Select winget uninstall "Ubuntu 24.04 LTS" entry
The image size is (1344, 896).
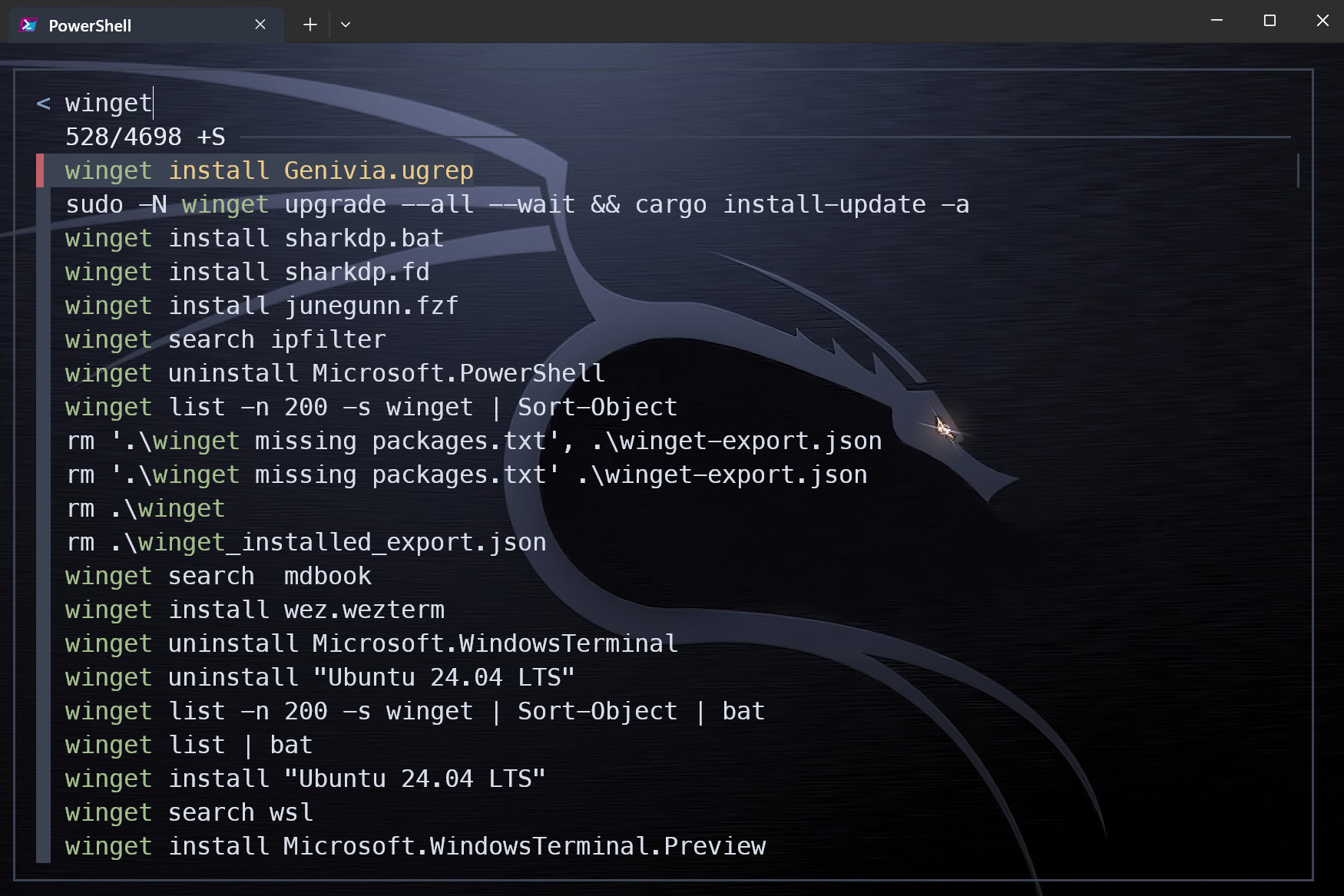pyautogui.click(x=320, y=677)
